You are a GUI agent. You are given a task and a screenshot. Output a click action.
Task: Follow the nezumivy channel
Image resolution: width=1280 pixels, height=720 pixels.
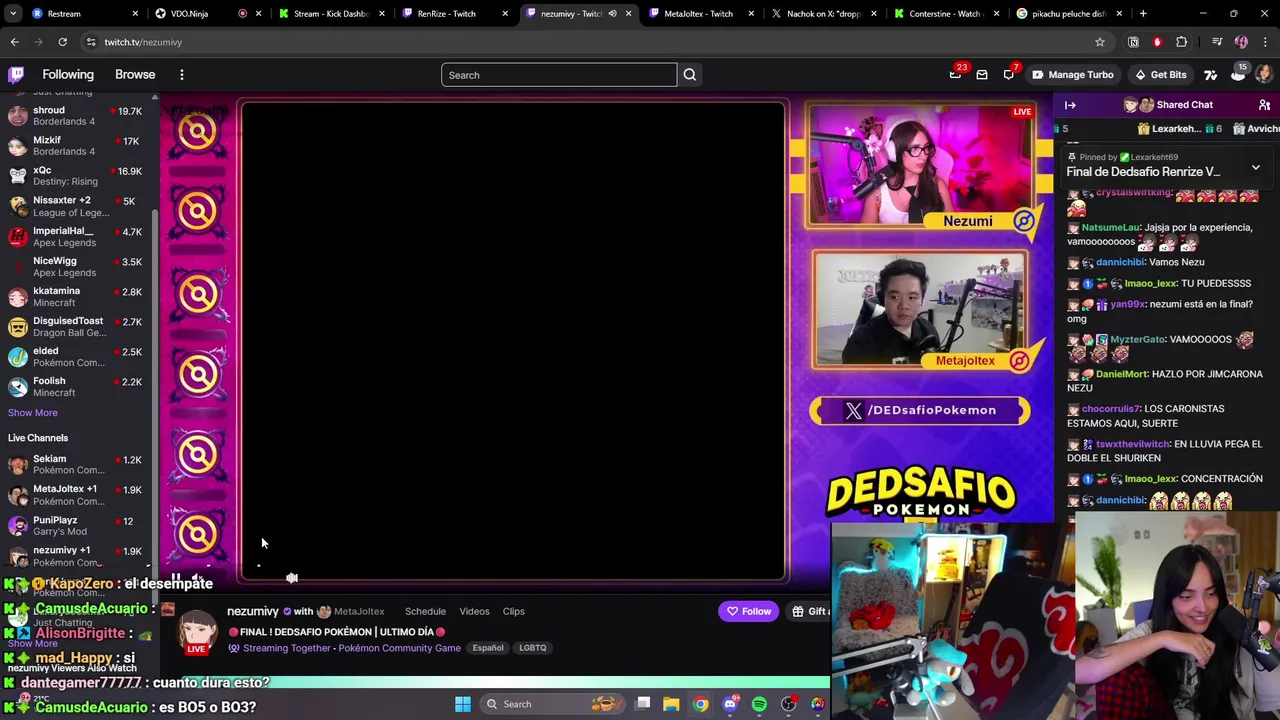coord(749,612)
